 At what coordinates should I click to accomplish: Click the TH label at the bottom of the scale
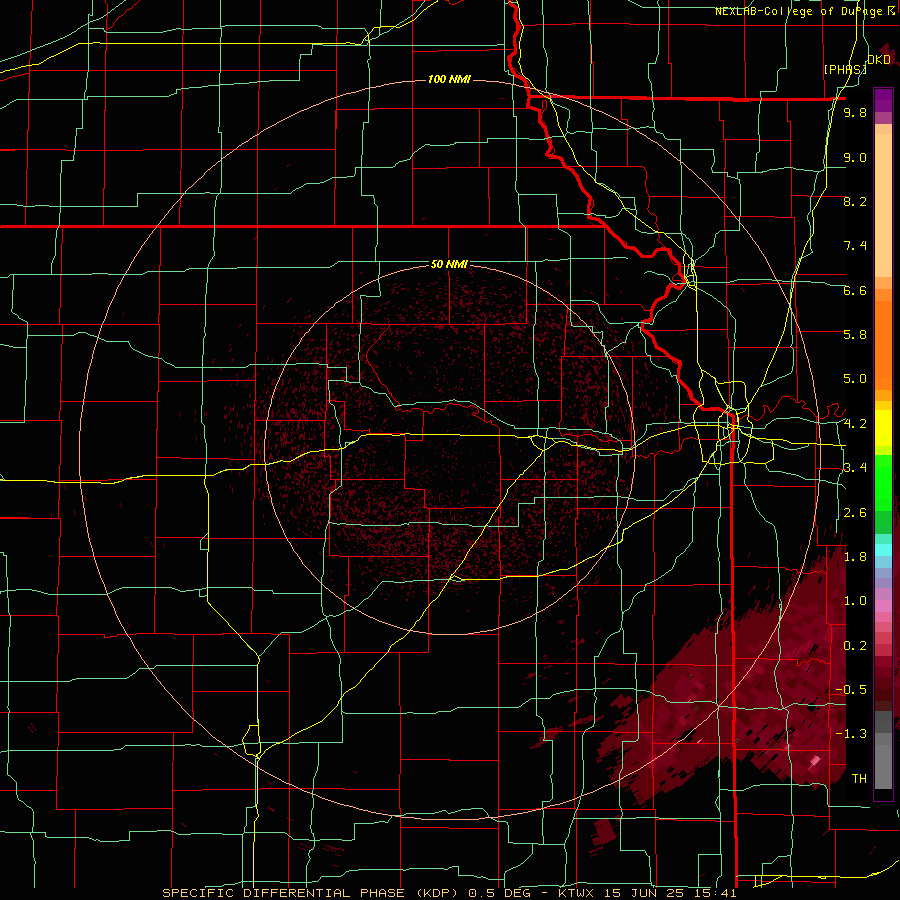[859, 779]
